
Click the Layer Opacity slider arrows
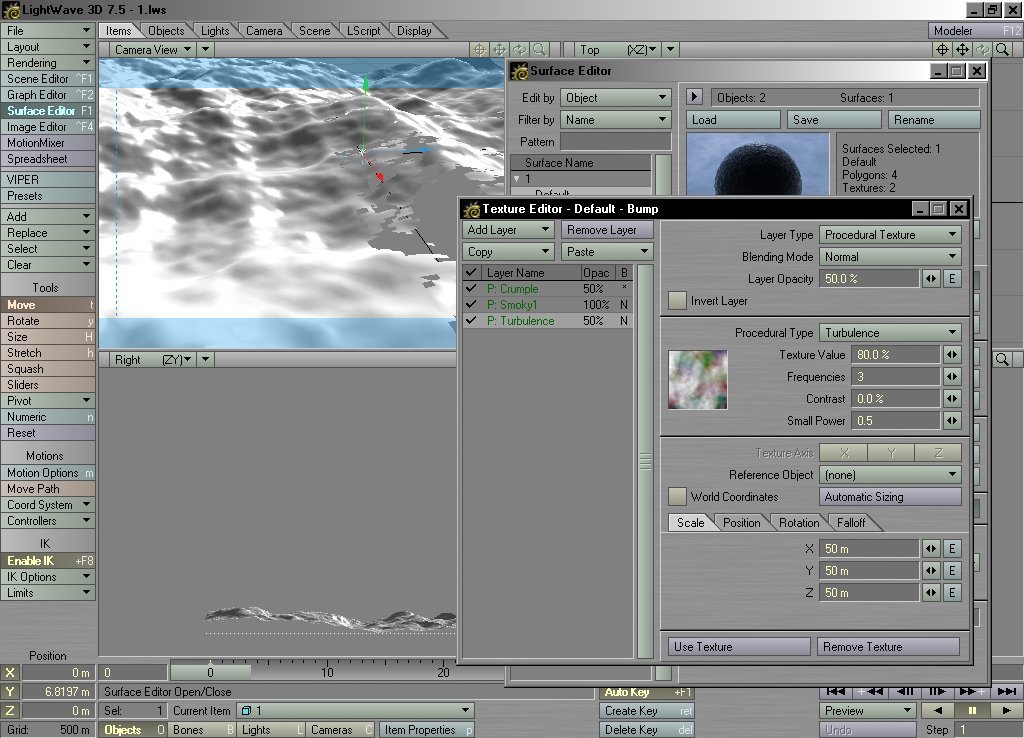coord(931,279)
